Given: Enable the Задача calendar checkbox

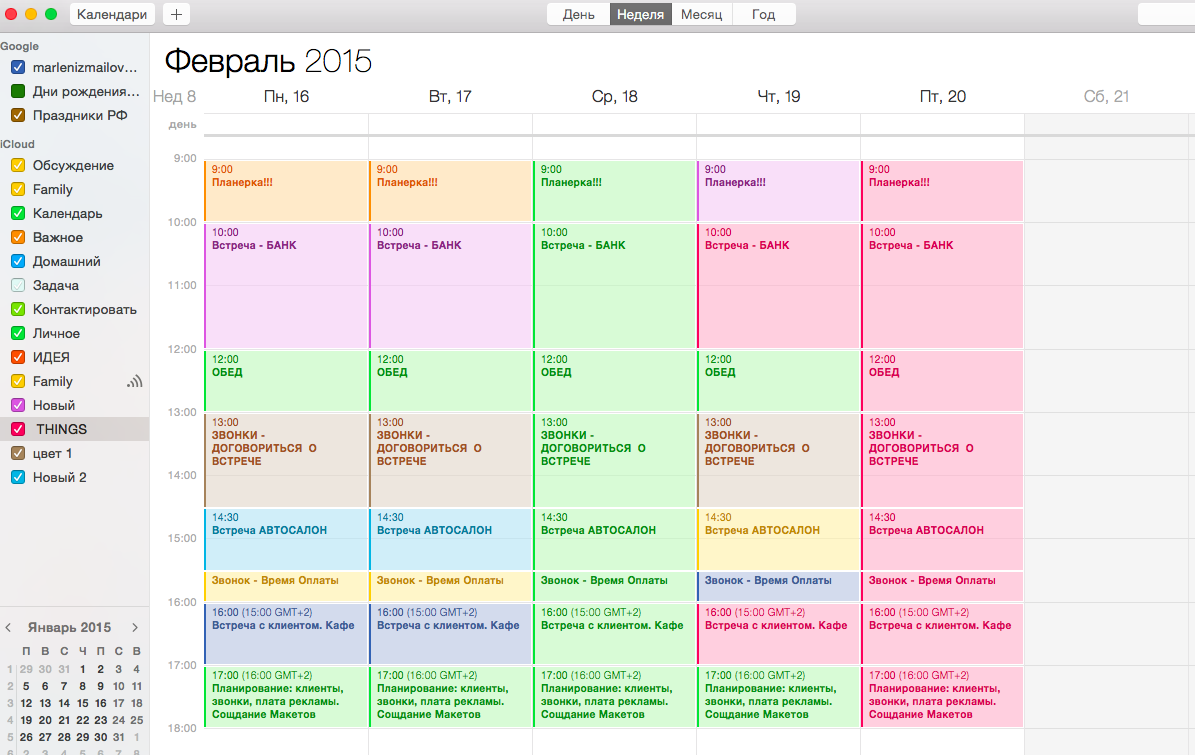Looking at the screenshot, I should pyautogui.click(x=18, y=286).
